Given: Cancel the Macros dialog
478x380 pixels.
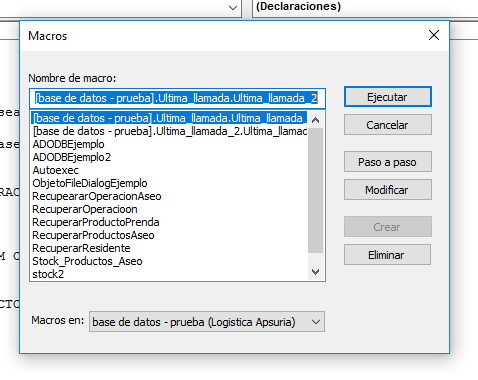Looking at the screenshot, I should [388, 125].
